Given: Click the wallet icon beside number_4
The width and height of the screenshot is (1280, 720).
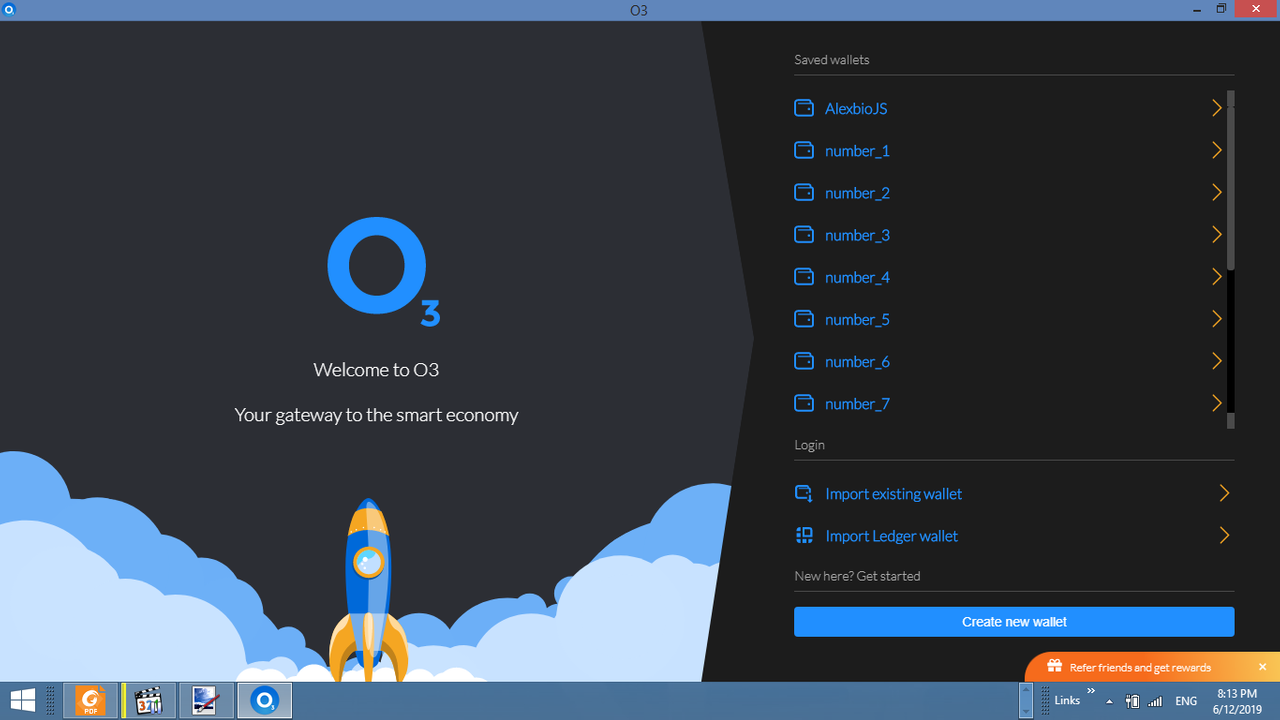Looking at the screenshot, I should point(804,276).
